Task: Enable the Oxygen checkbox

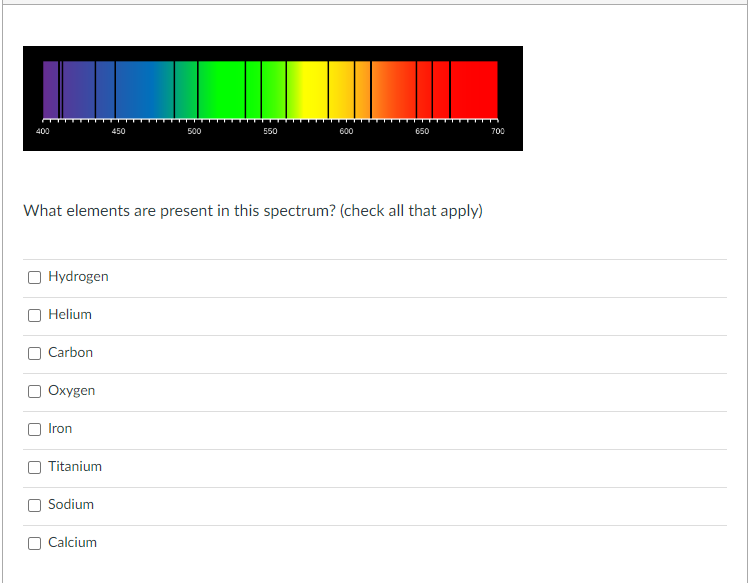Action: (x=34, y=391)
